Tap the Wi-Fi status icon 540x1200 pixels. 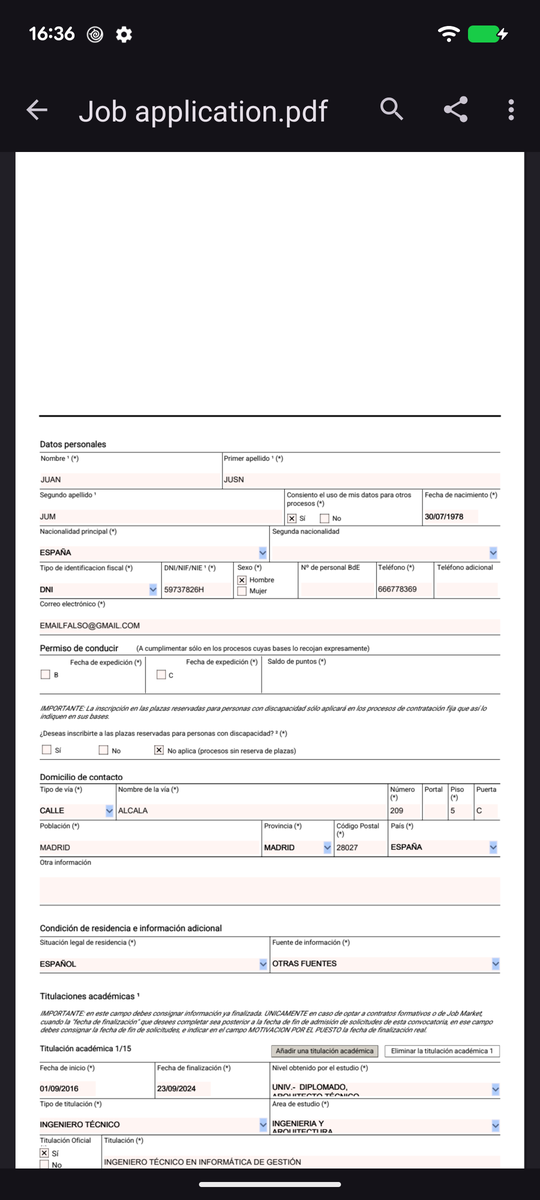click(x=449, y=34)
